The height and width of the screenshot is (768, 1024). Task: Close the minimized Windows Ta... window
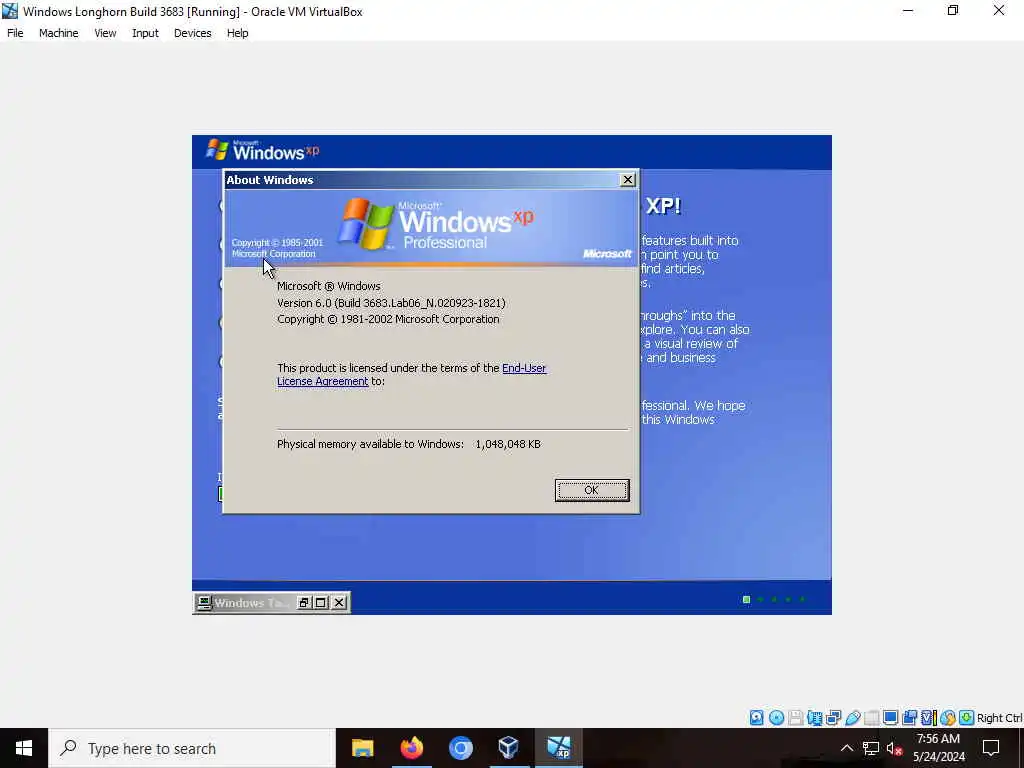tap(339, 603)
